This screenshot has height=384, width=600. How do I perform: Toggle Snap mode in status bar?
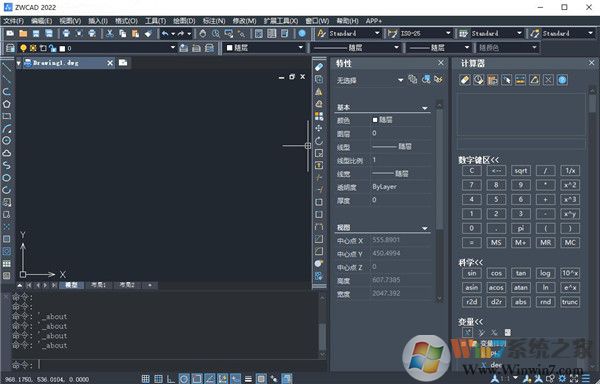pyautogui.click(x=145, y=379)
